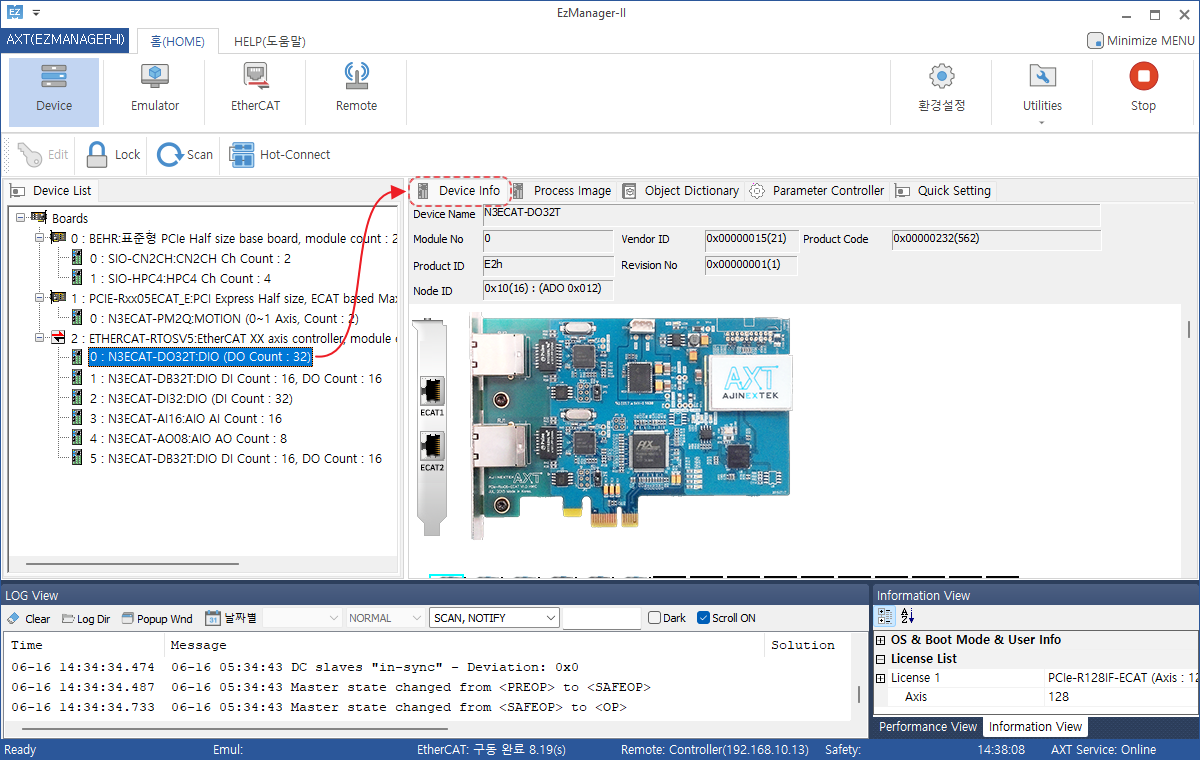Click the Edit key tool

tap(45, 155)
